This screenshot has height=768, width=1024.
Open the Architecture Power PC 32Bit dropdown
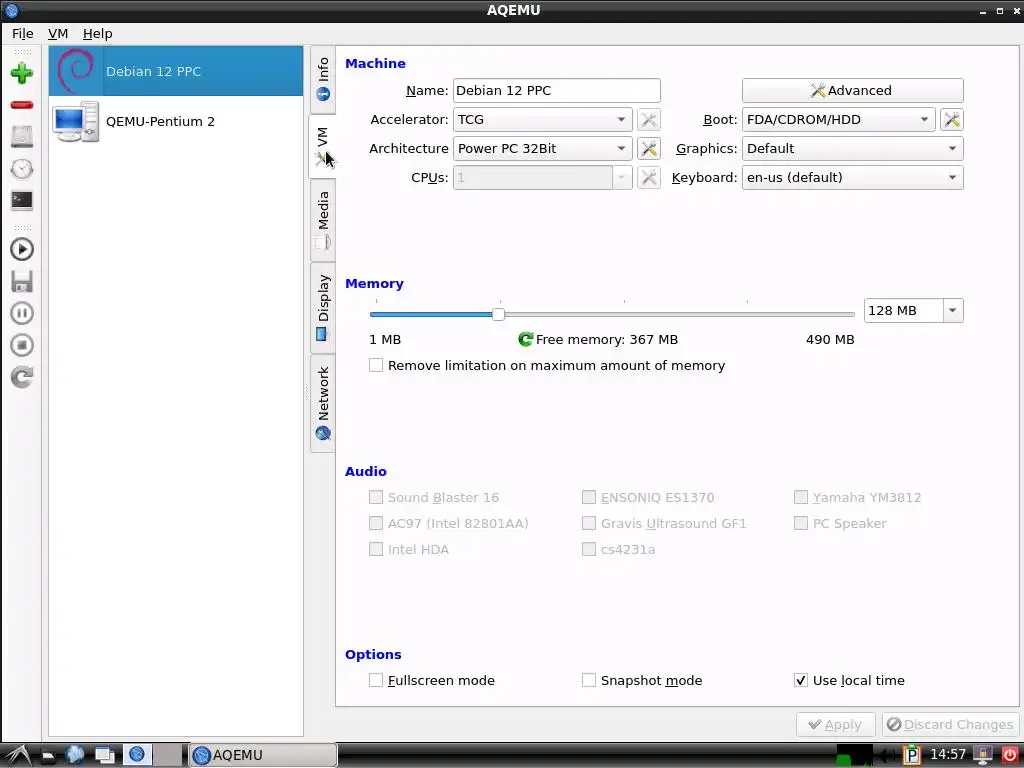543,148
